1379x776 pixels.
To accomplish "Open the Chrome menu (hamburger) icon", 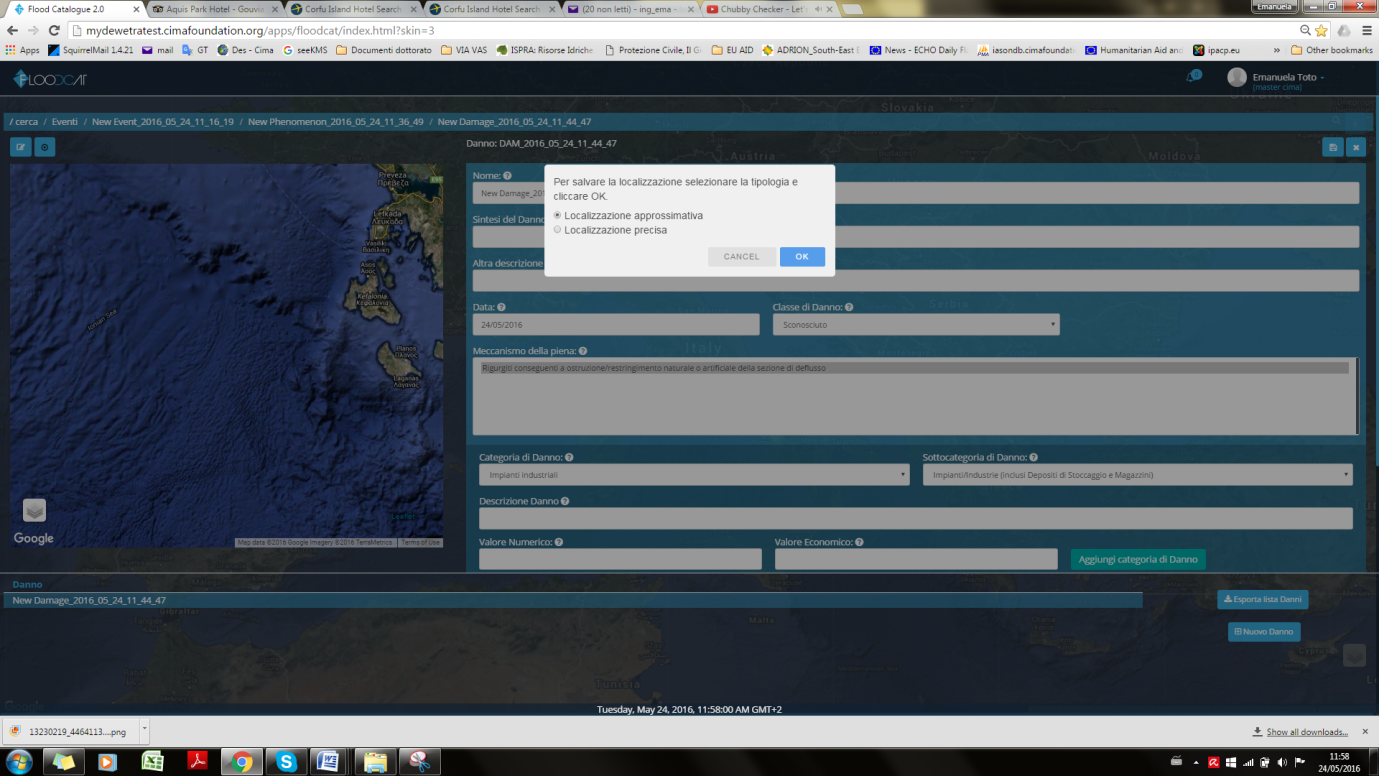I will coord(1366,31).
